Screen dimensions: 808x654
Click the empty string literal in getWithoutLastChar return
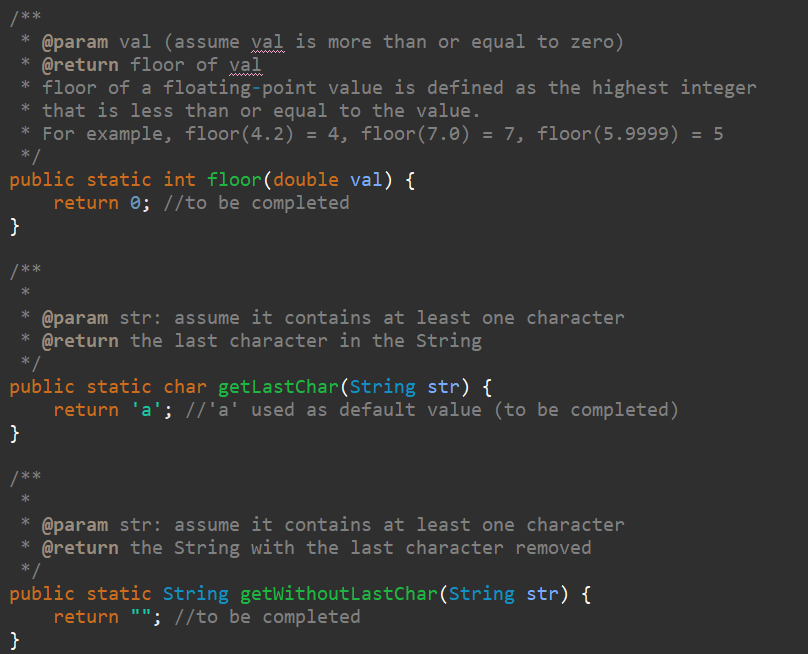click(x=141, y=617)
